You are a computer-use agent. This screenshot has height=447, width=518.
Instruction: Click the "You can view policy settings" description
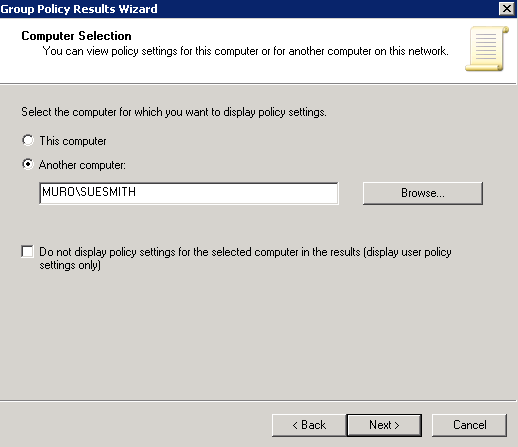click(x=245, y=51)
